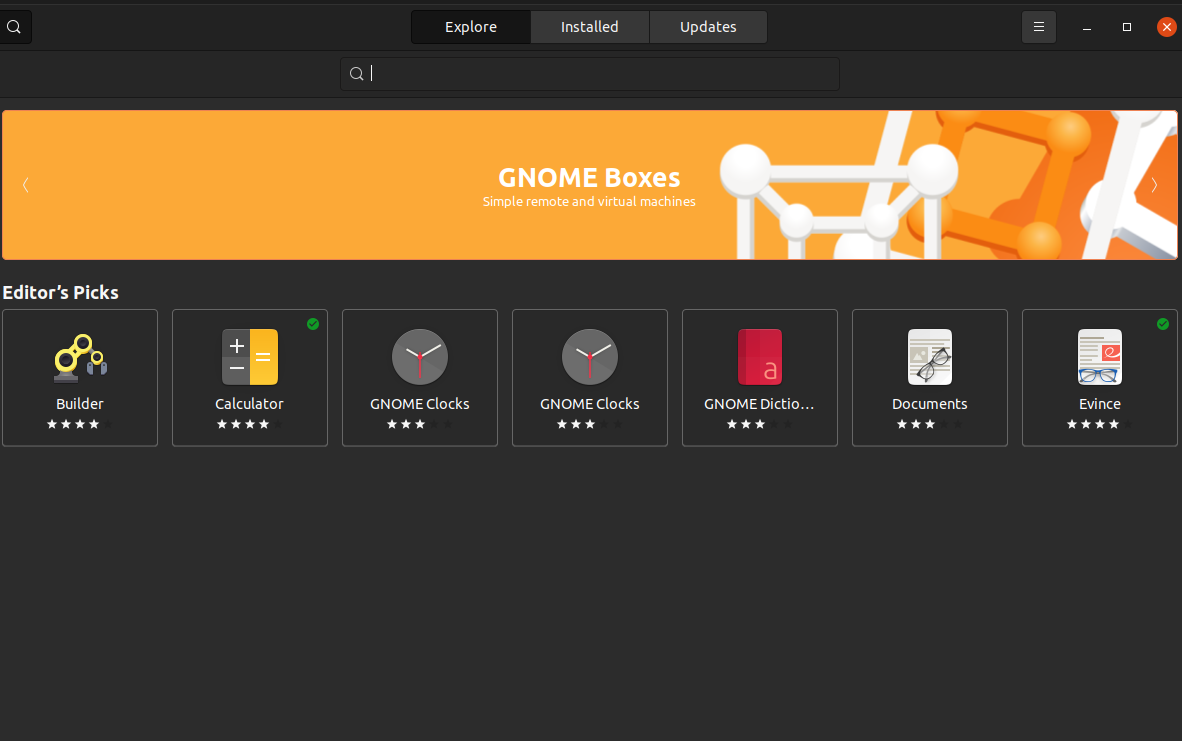Maximize the Software window
The height and width of the screenshot is (741, 1182).
click(1127, 27)
